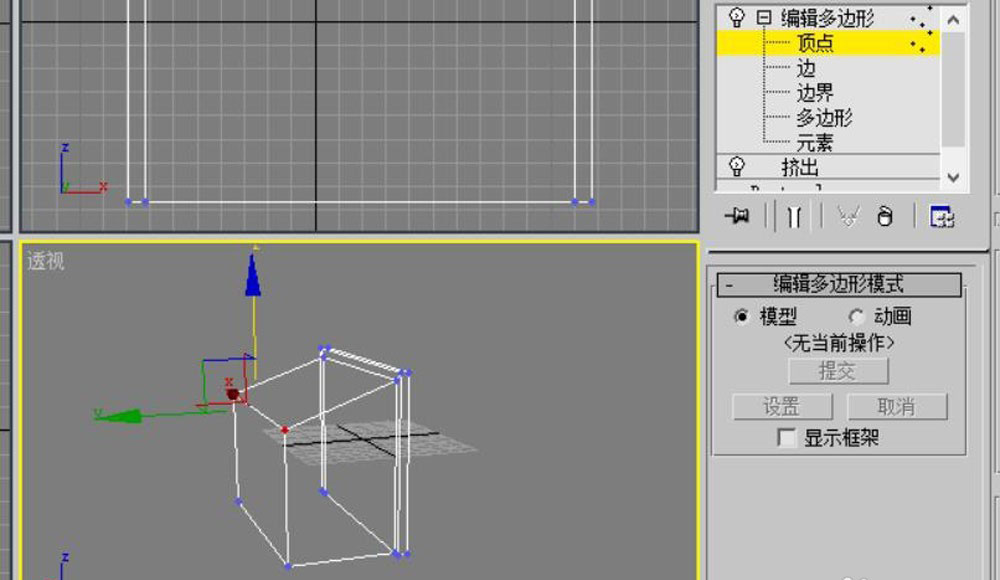Toggle the 编辑多边形 modifier lightbulb
Viewport: 1000px width, 580px height.
point(737,15)
